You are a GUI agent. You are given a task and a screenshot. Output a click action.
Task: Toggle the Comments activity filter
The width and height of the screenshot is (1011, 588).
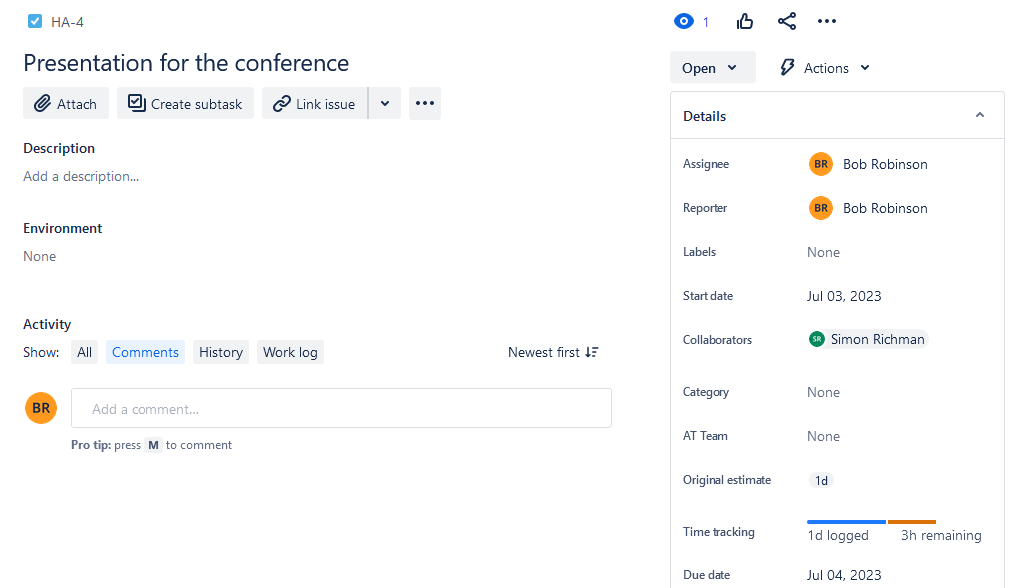[x=145, y=352]
